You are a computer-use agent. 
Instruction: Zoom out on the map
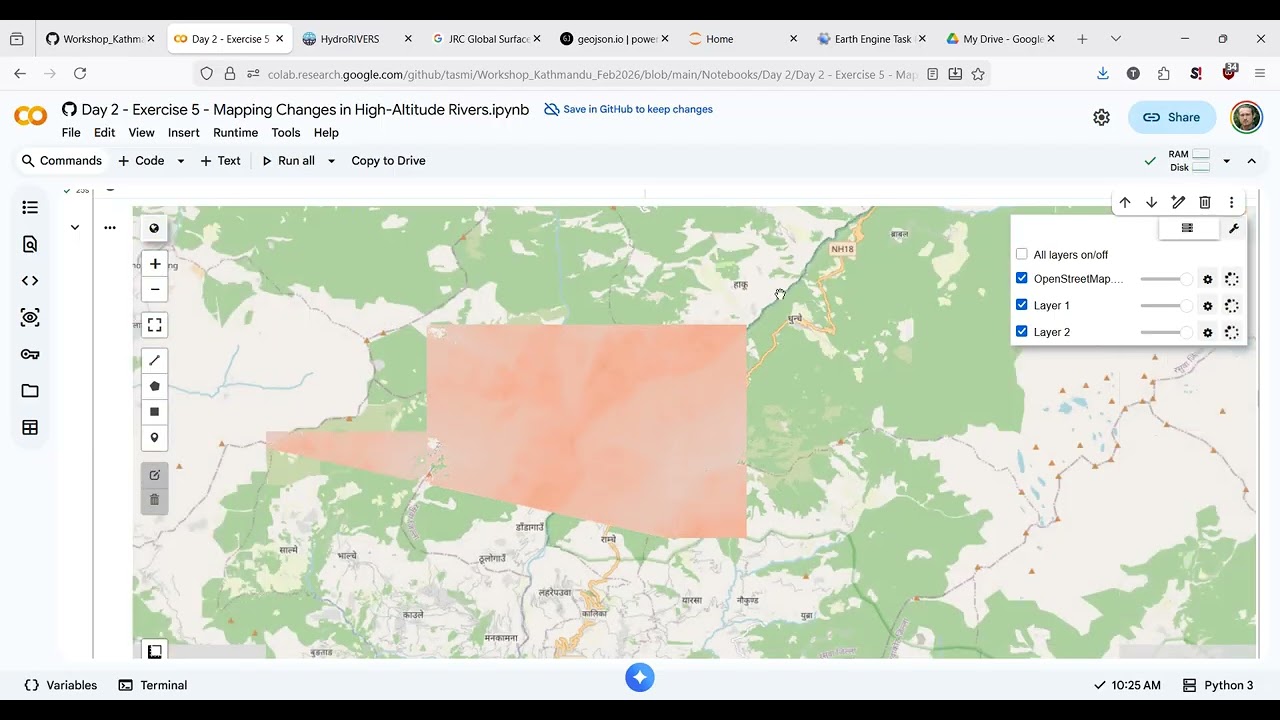pos(154,290)
